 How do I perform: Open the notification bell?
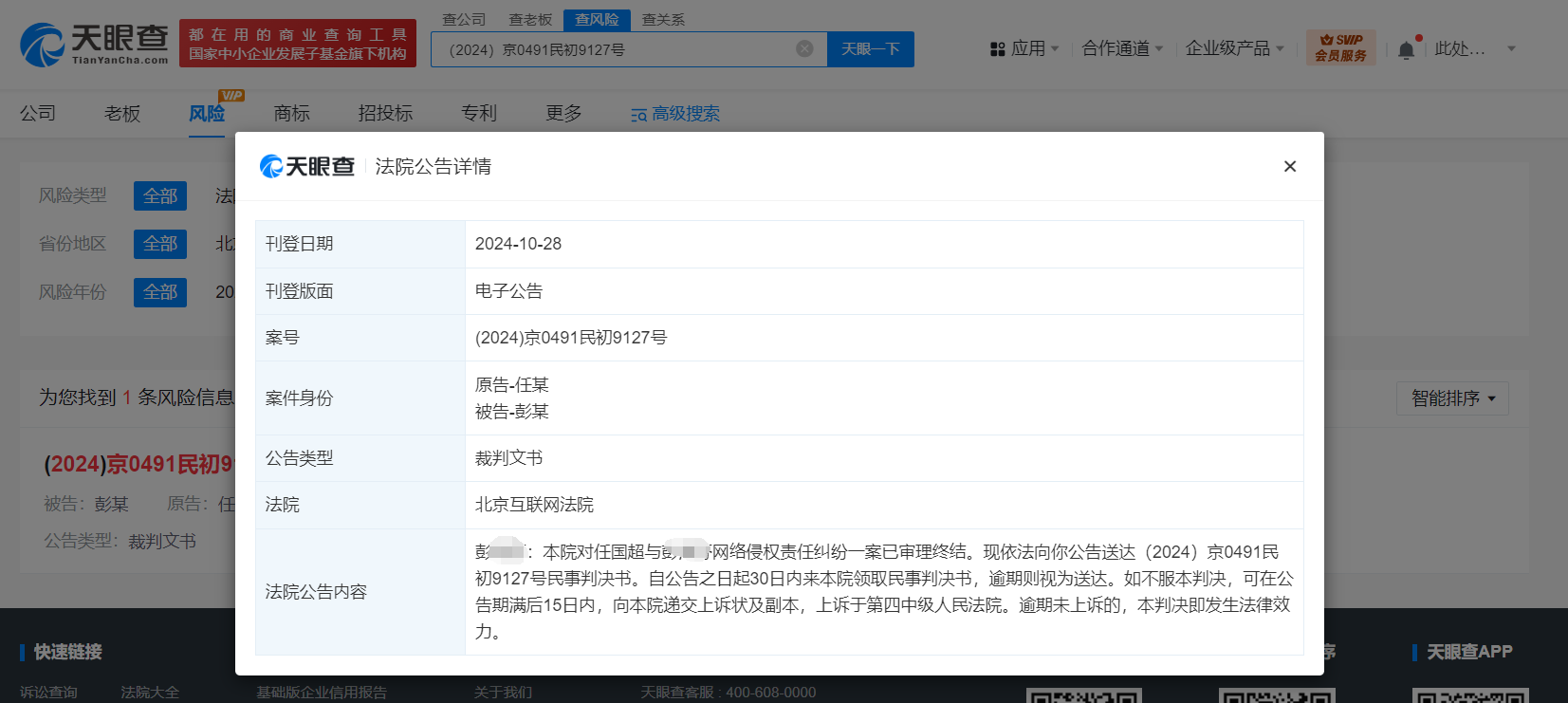(x=1406, y=49)
